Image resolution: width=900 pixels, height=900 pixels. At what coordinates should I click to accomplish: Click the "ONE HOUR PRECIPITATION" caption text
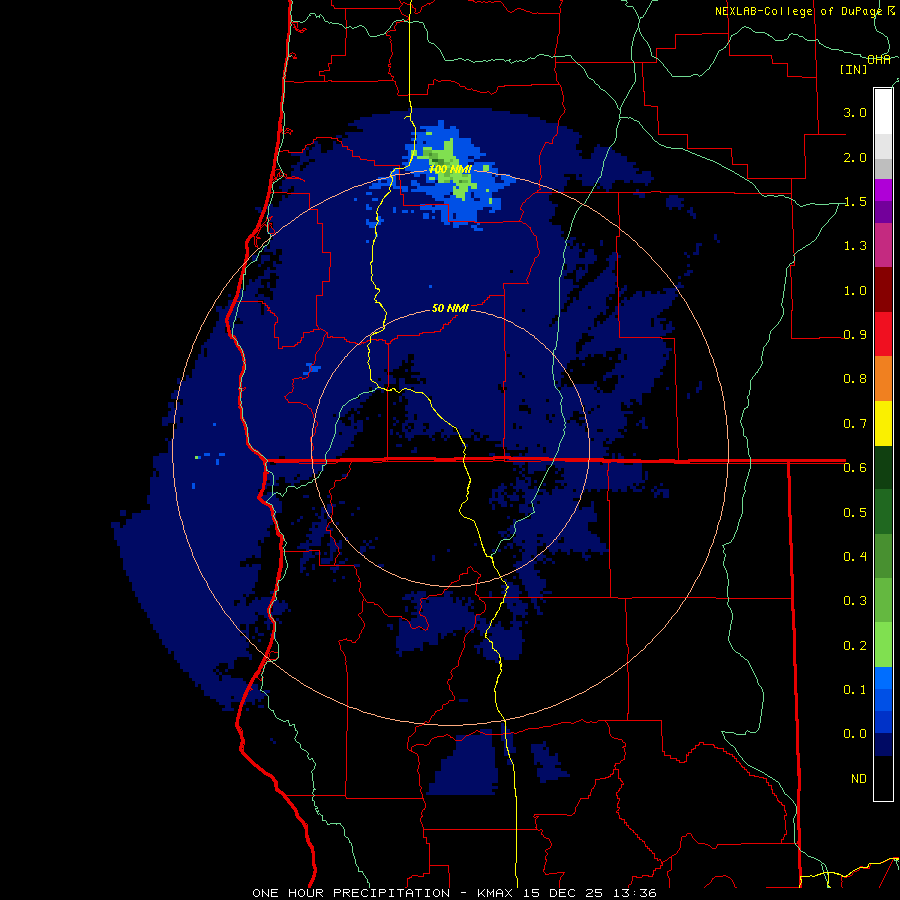[x=351, y=893]
